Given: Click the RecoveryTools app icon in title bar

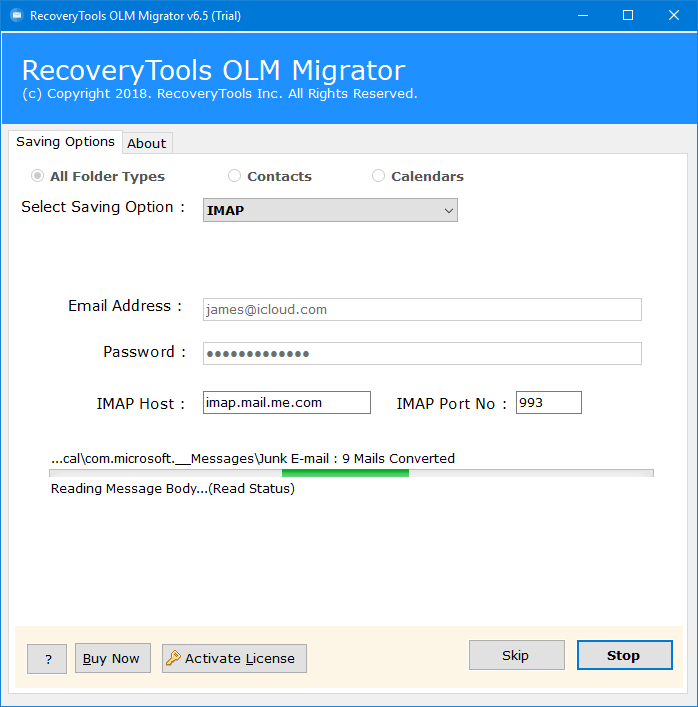Looking at the screenshot, I should pos(17,16).
